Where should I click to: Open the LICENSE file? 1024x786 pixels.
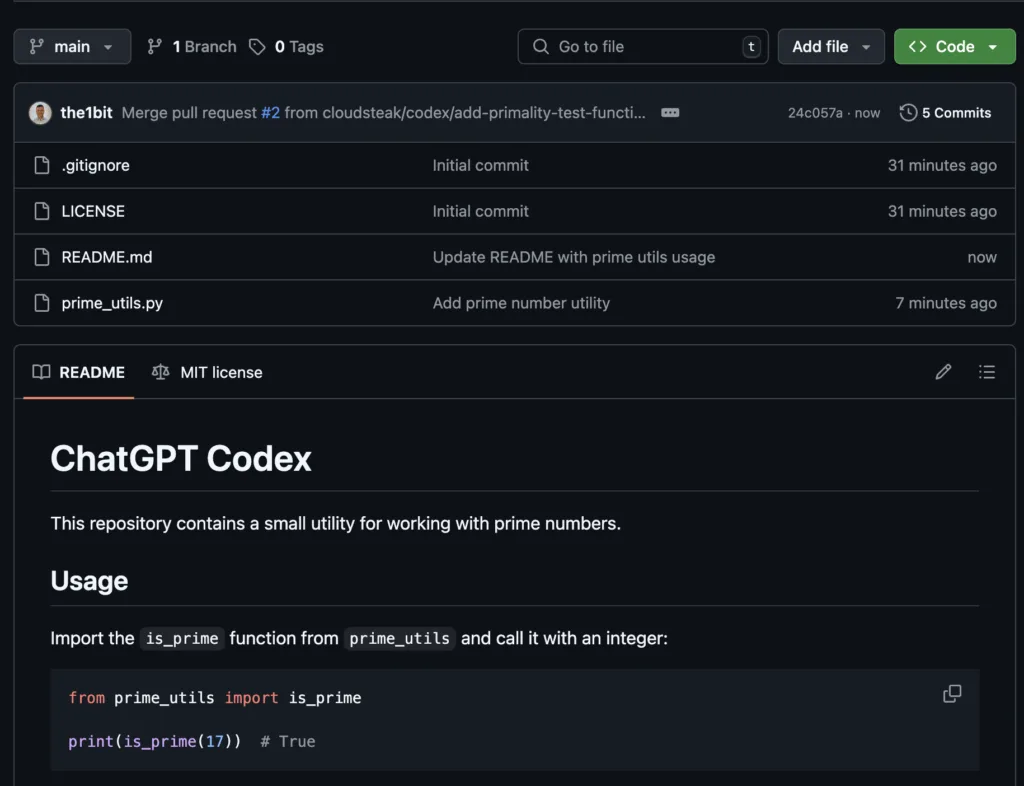pyautogui.click(x=93, y=211)
